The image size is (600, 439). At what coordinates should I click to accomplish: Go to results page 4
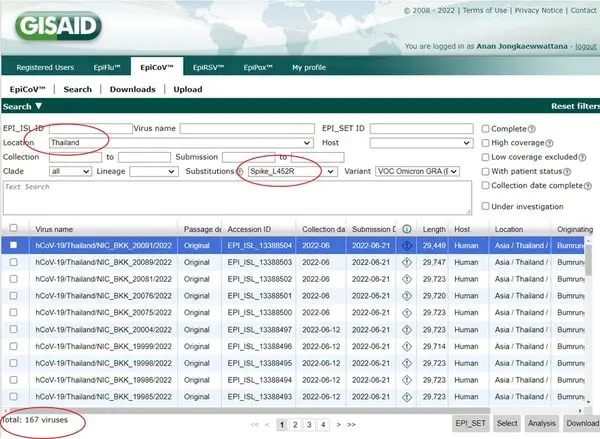click(x=323, y=424)
